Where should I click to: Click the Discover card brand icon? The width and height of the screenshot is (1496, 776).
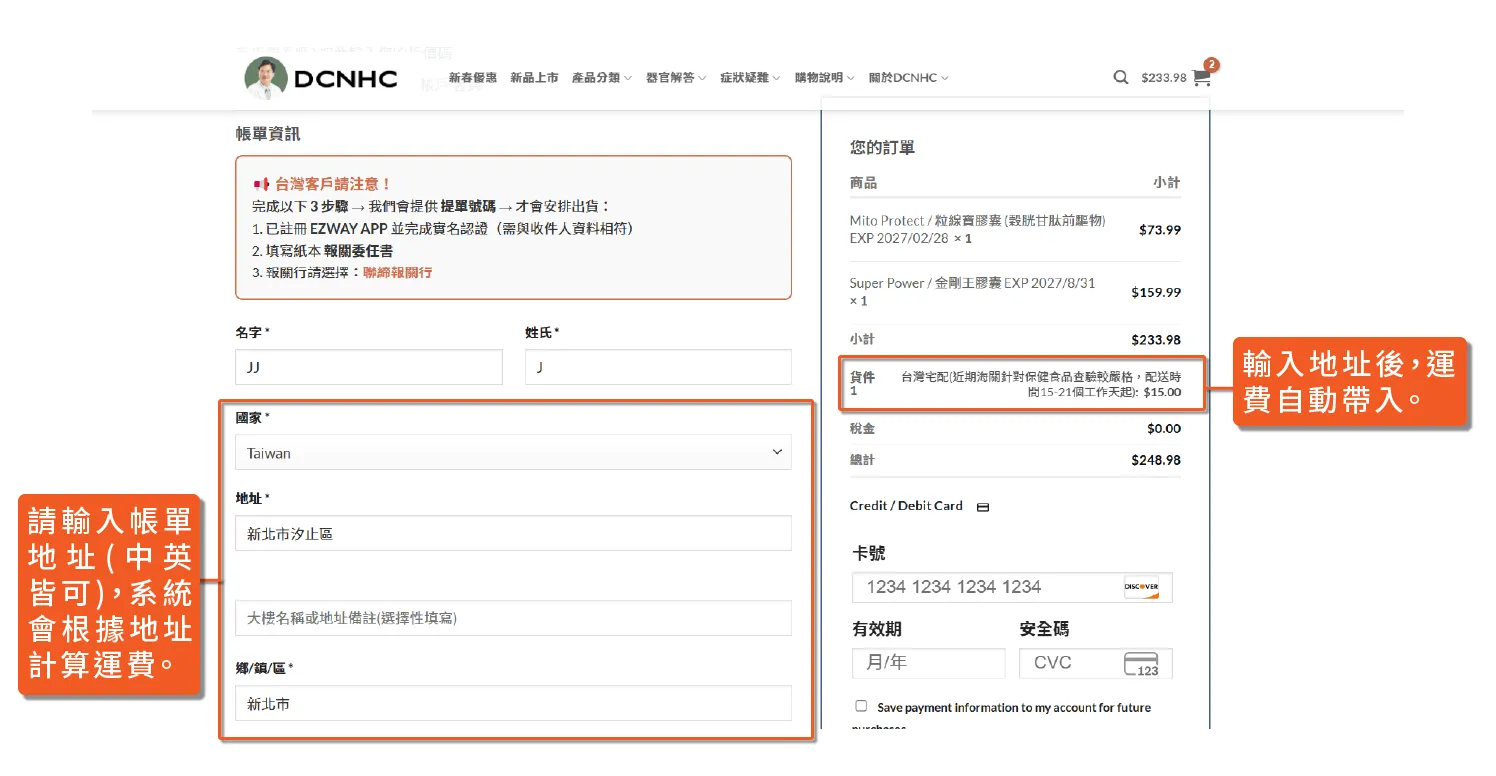click(x=1141, y=587)
